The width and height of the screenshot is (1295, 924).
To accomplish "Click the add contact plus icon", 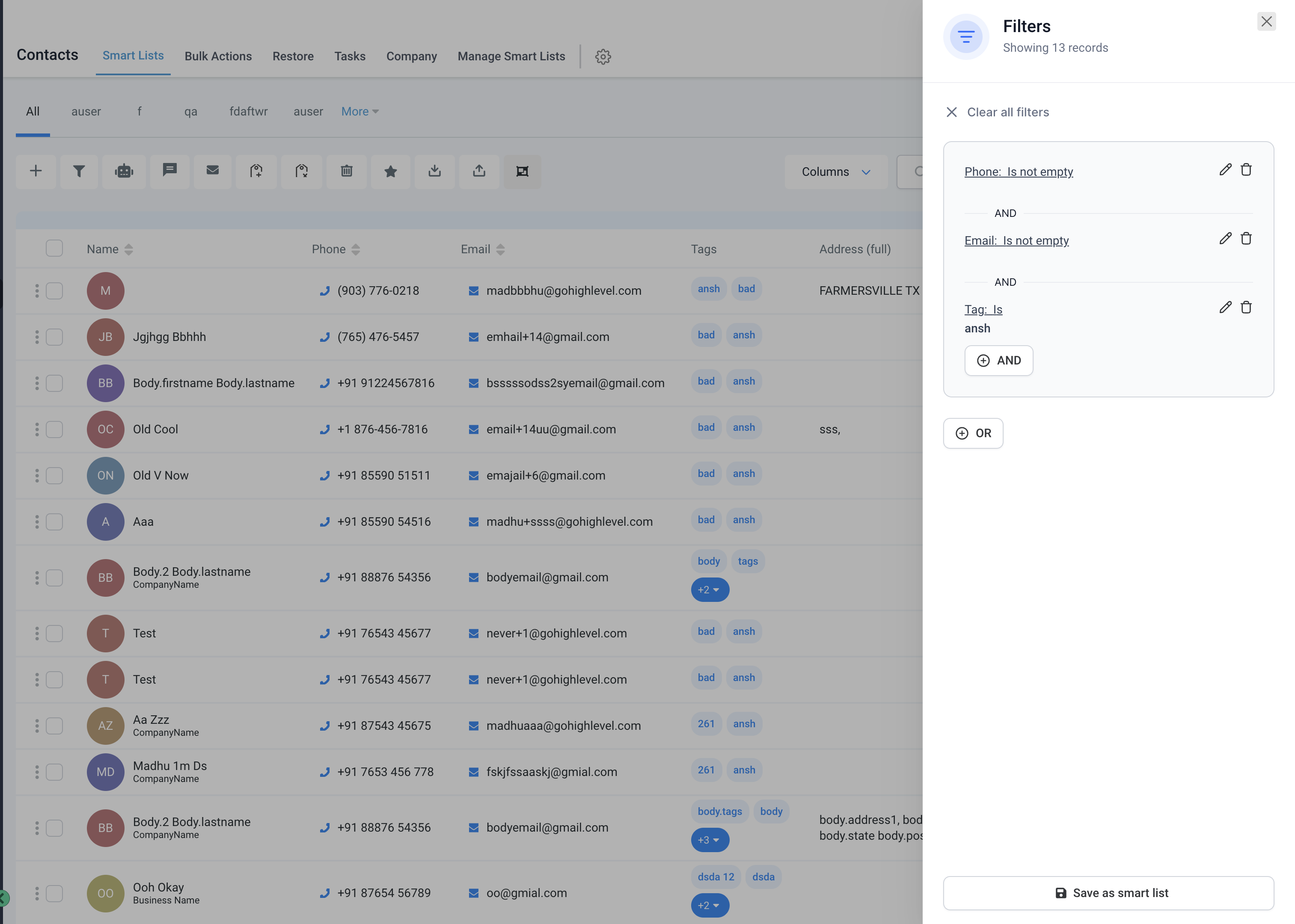I will coord(36,171).
